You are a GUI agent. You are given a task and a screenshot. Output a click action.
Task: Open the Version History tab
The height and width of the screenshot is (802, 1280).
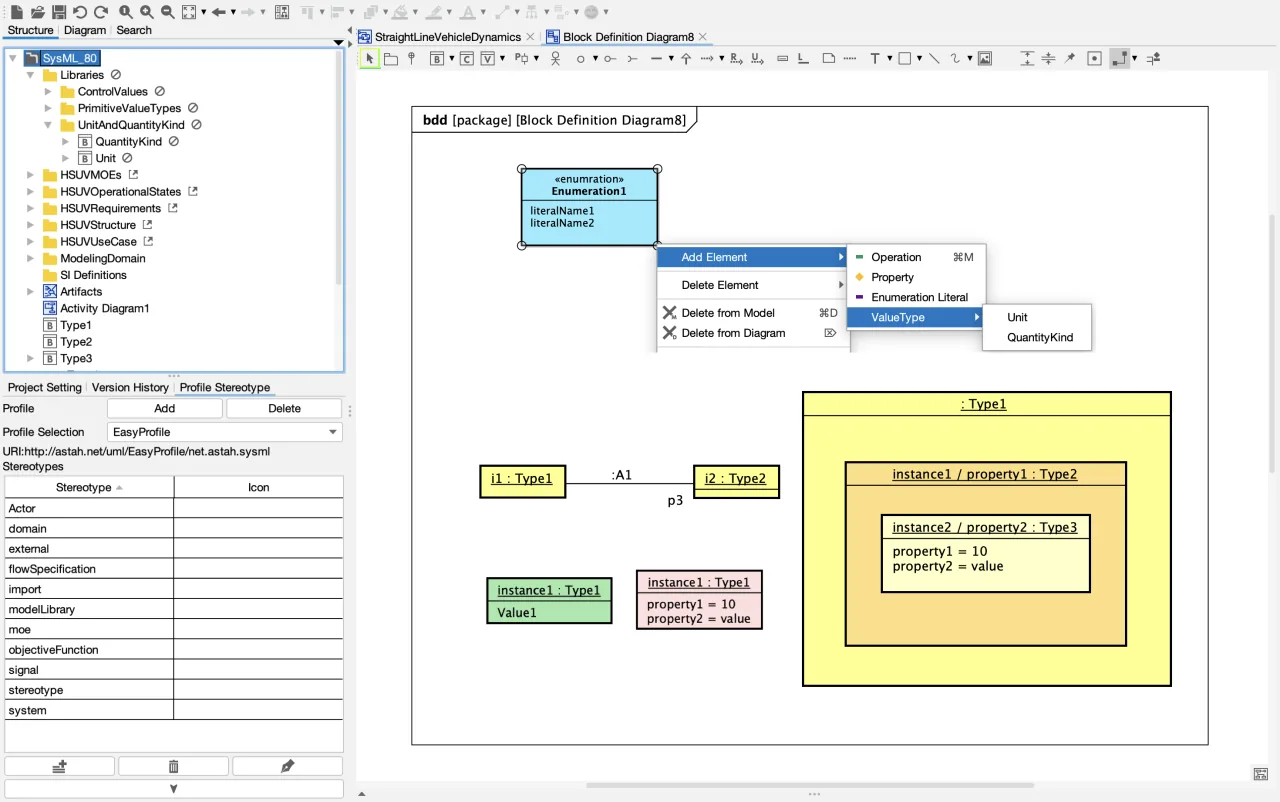130,387
